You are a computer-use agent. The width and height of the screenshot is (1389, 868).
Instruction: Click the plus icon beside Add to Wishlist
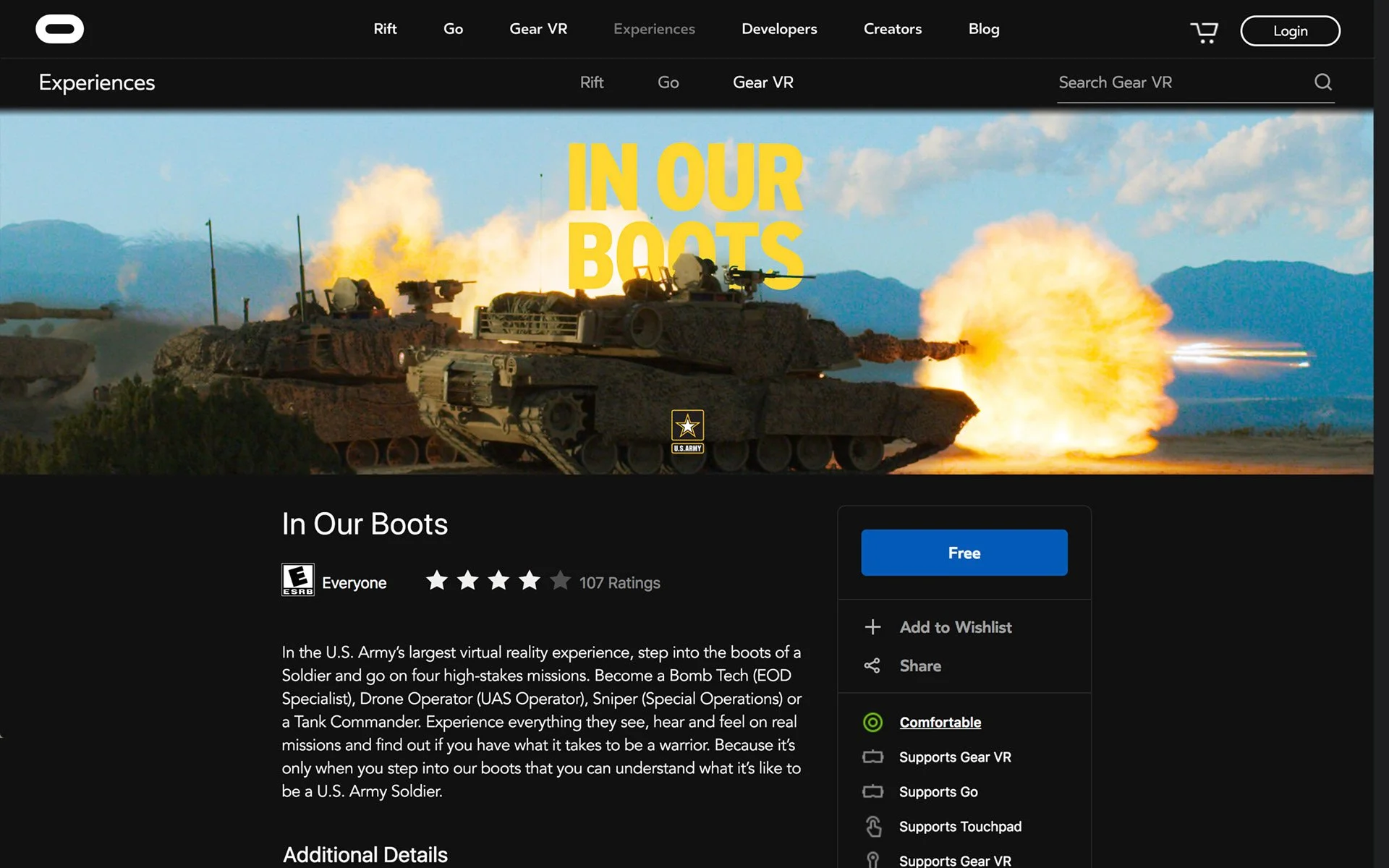[x=872, y=627]
